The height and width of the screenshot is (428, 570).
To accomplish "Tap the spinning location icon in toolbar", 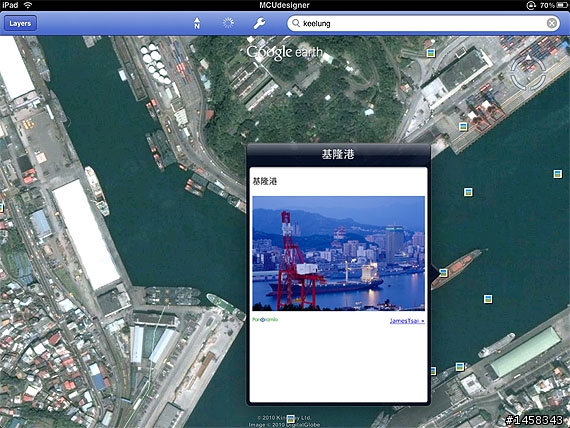I will [x=228, y=23].
